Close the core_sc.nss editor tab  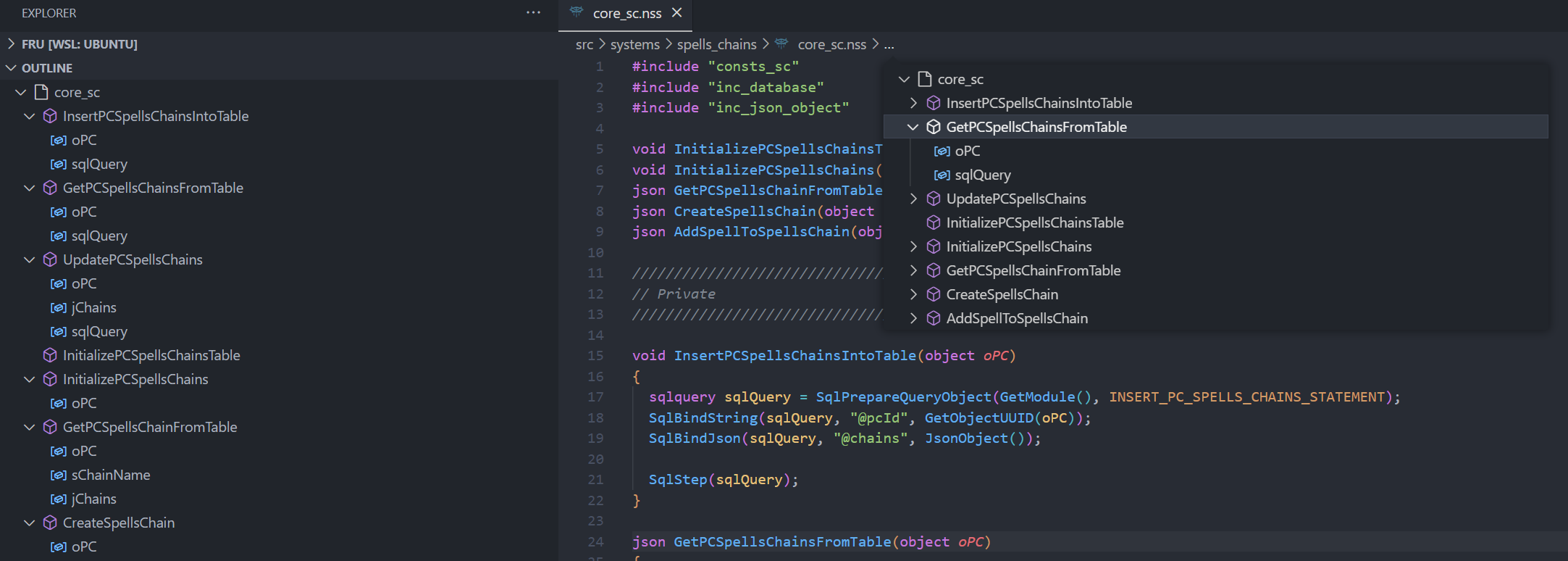coord(676,13)
